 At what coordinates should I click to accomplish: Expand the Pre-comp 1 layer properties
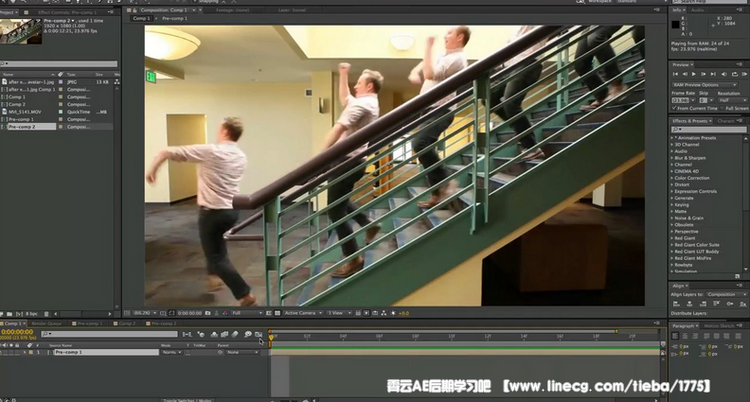pos(25,352)
